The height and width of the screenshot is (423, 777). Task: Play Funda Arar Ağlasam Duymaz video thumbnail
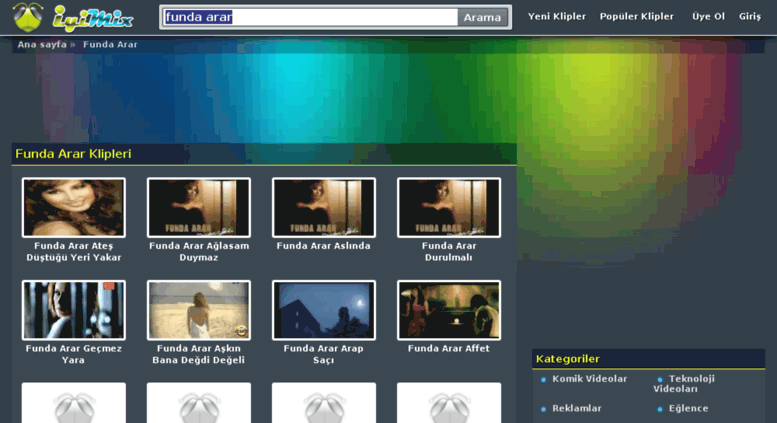tap(199, 208)
